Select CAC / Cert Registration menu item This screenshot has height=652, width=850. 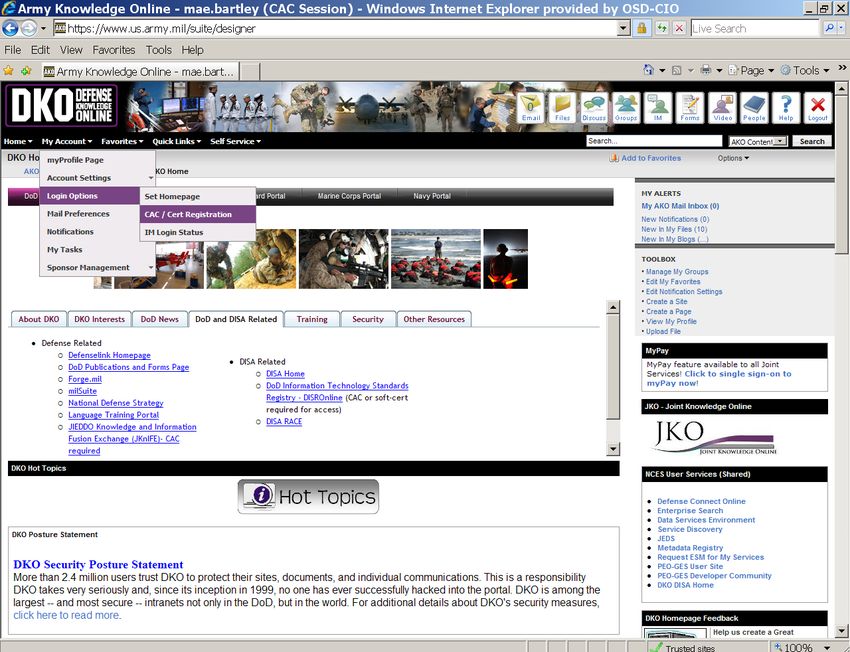(x=198, y=214)
